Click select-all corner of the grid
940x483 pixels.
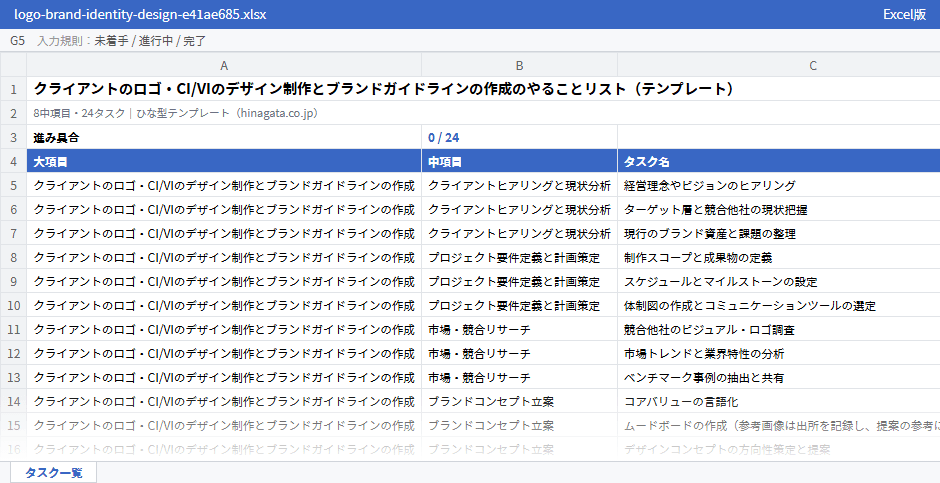[13, 65]
